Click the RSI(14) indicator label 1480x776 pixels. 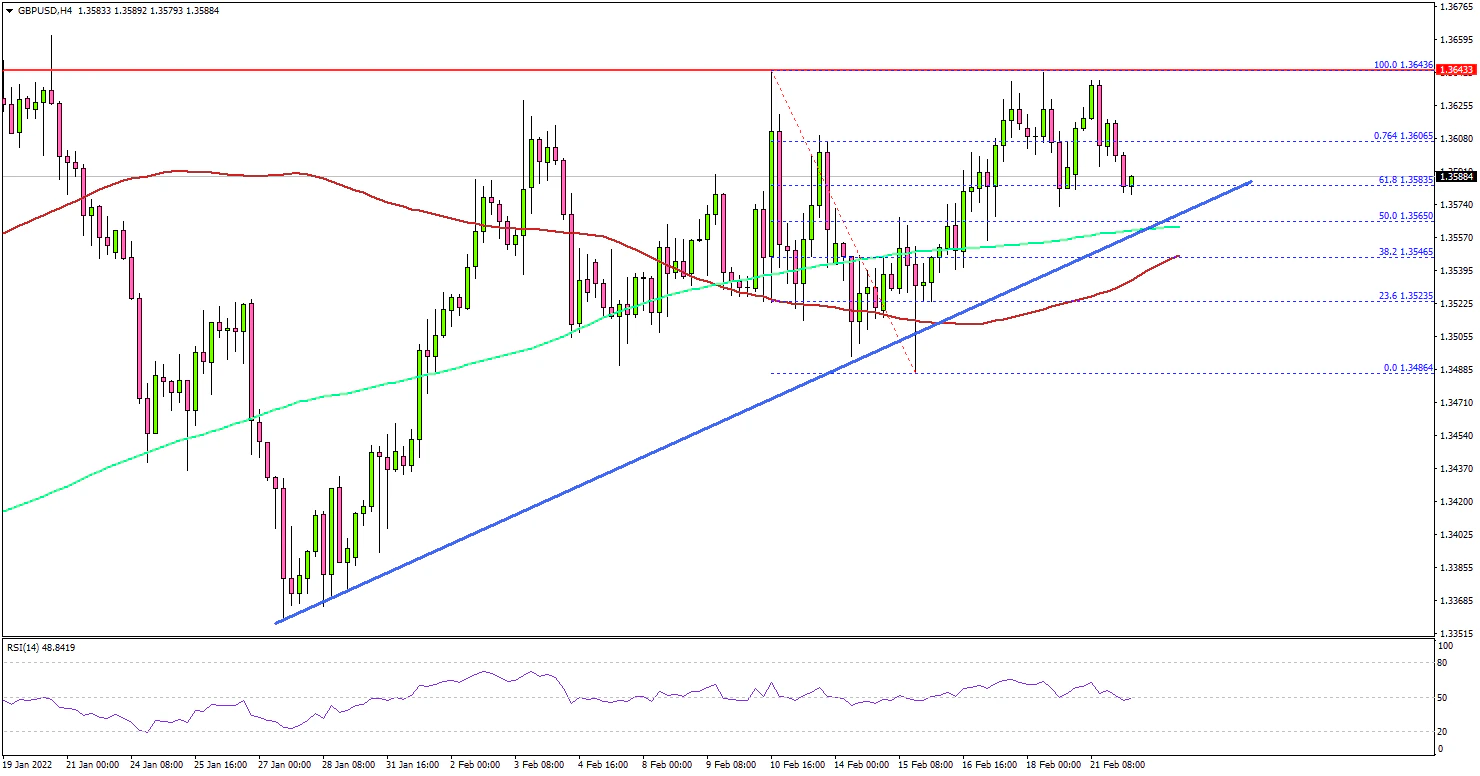coord(40,647)
